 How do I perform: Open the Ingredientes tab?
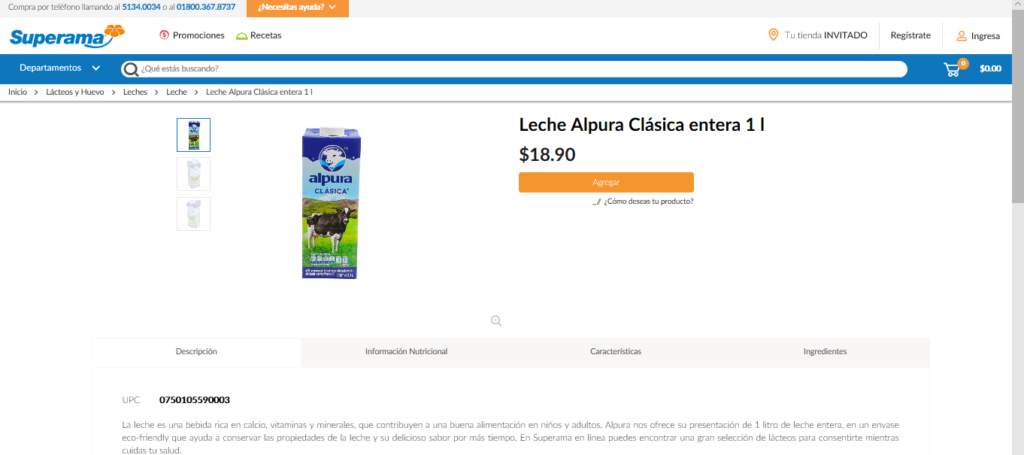pyautogui.click(x=825, y=352)
